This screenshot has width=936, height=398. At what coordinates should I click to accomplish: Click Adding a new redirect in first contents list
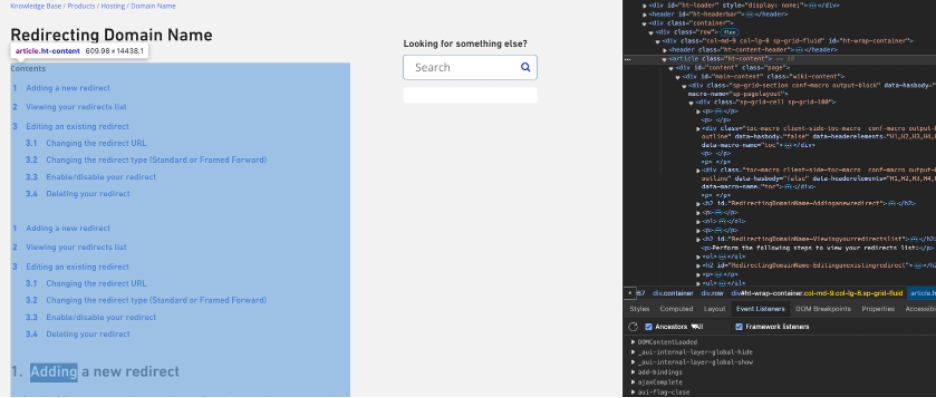[68, 88]
